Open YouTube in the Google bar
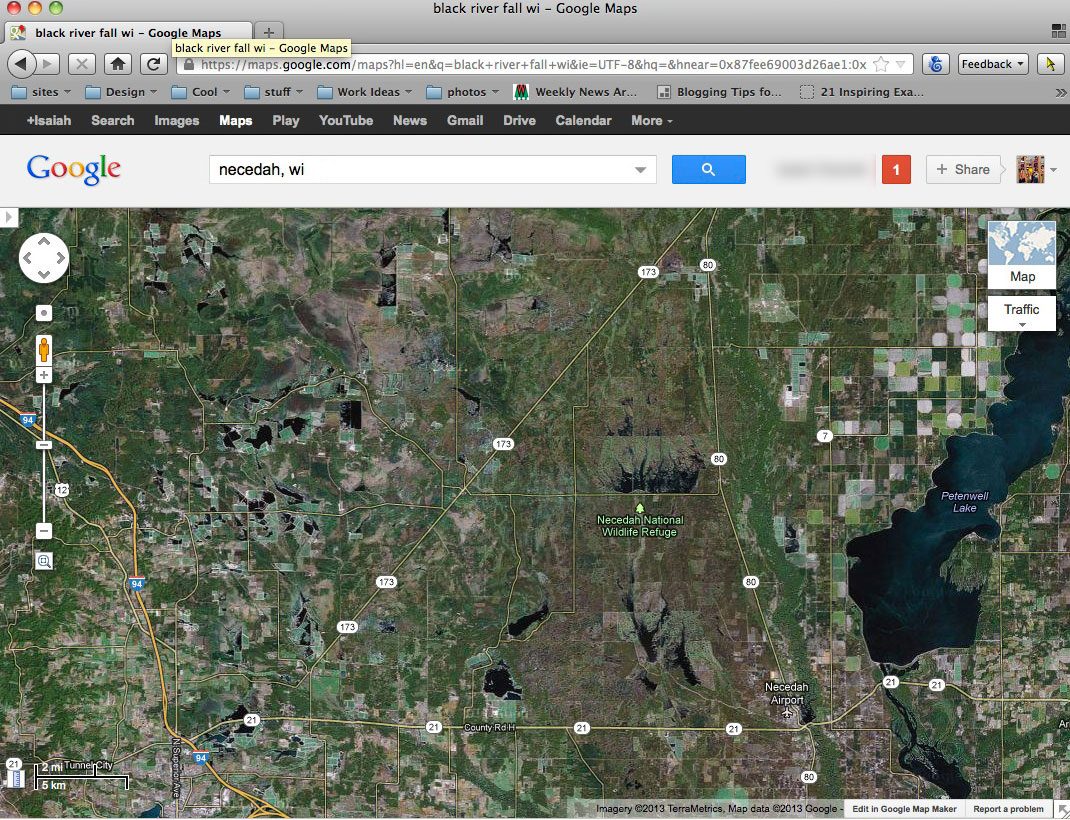 346,121
